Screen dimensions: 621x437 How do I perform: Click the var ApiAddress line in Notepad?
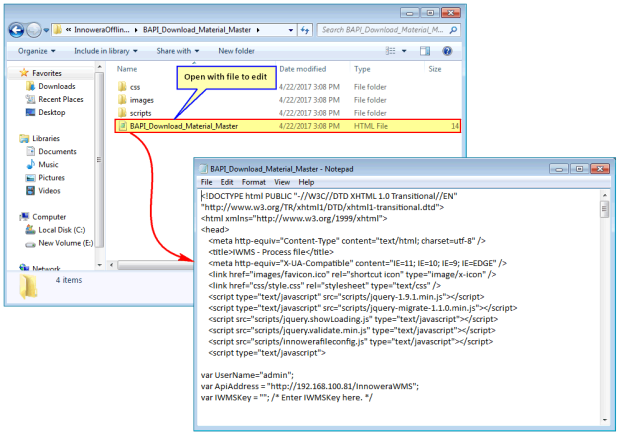310,386
